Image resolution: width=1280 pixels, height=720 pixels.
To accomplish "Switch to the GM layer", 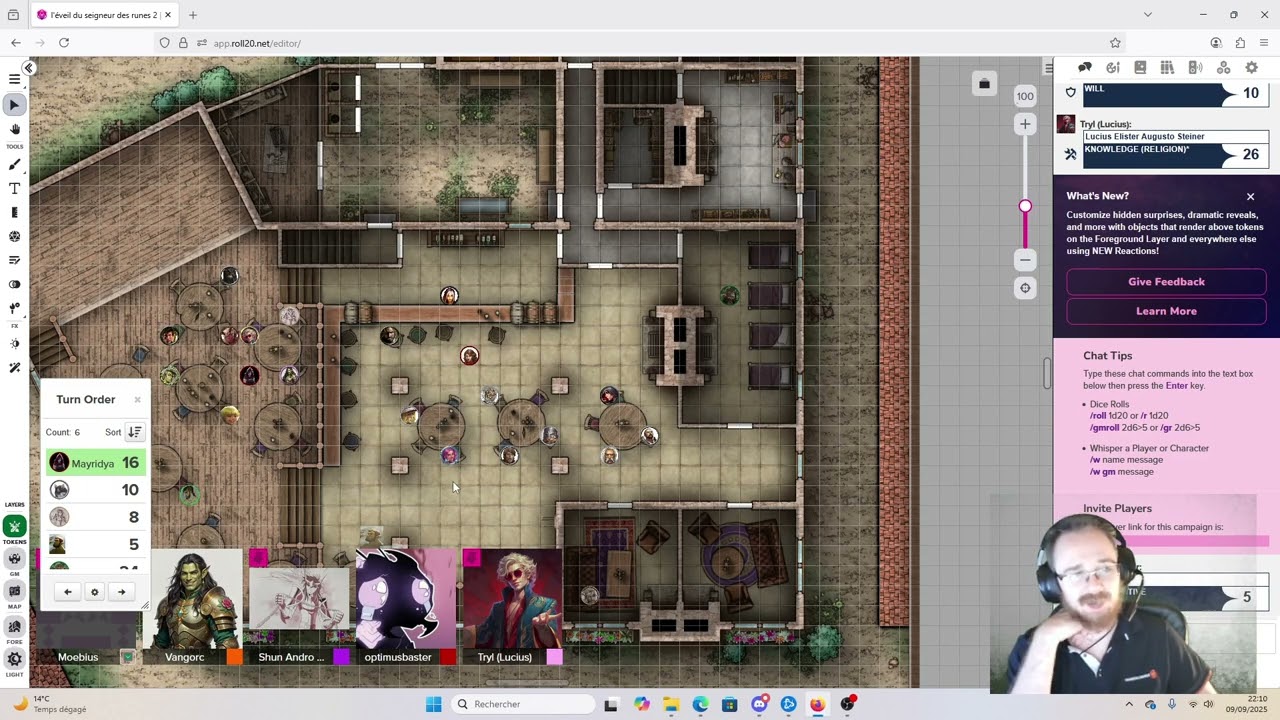I will pyautogui.click(x=14, y=560).
